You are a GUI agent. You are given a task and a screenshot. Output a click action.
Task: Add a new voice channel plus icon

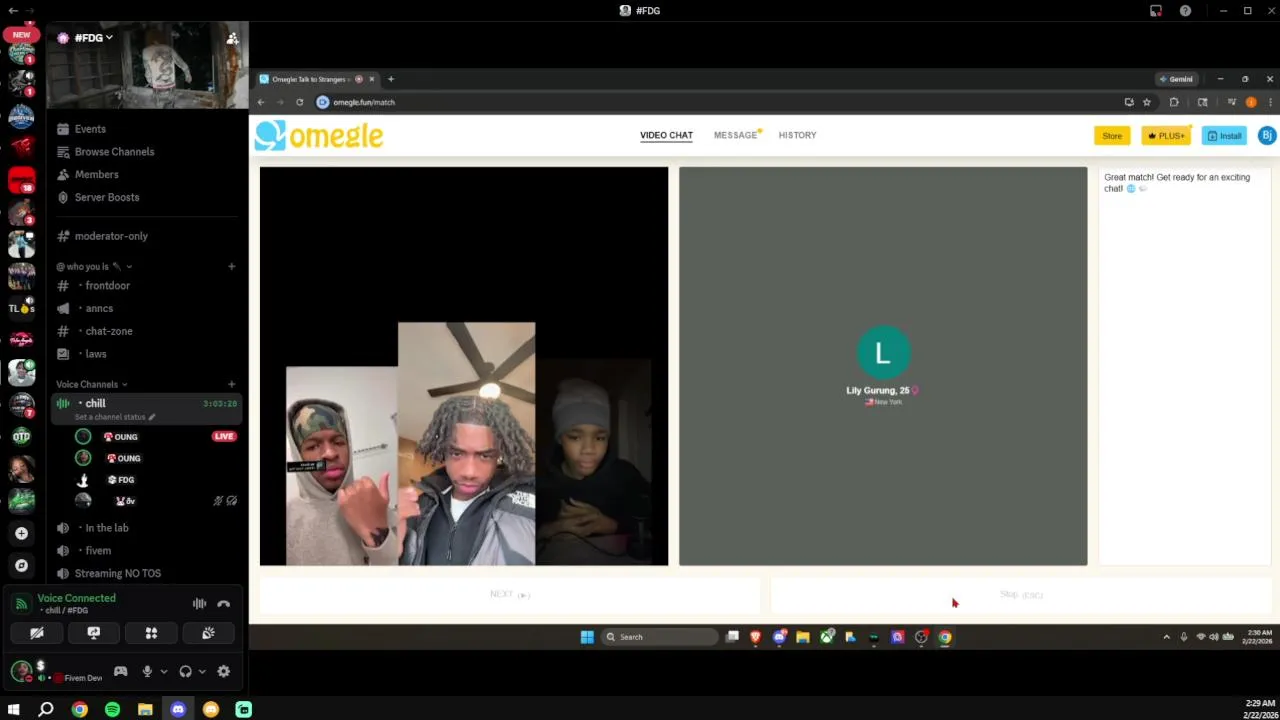click(x=231, y=384)
